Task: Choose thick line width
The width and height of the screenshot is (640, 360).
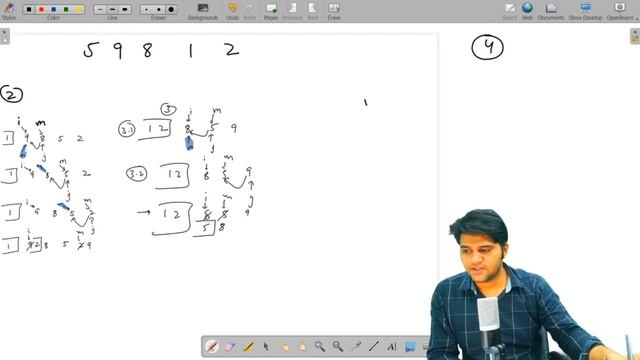Action: pyautogui.click(x=124, y=9)
